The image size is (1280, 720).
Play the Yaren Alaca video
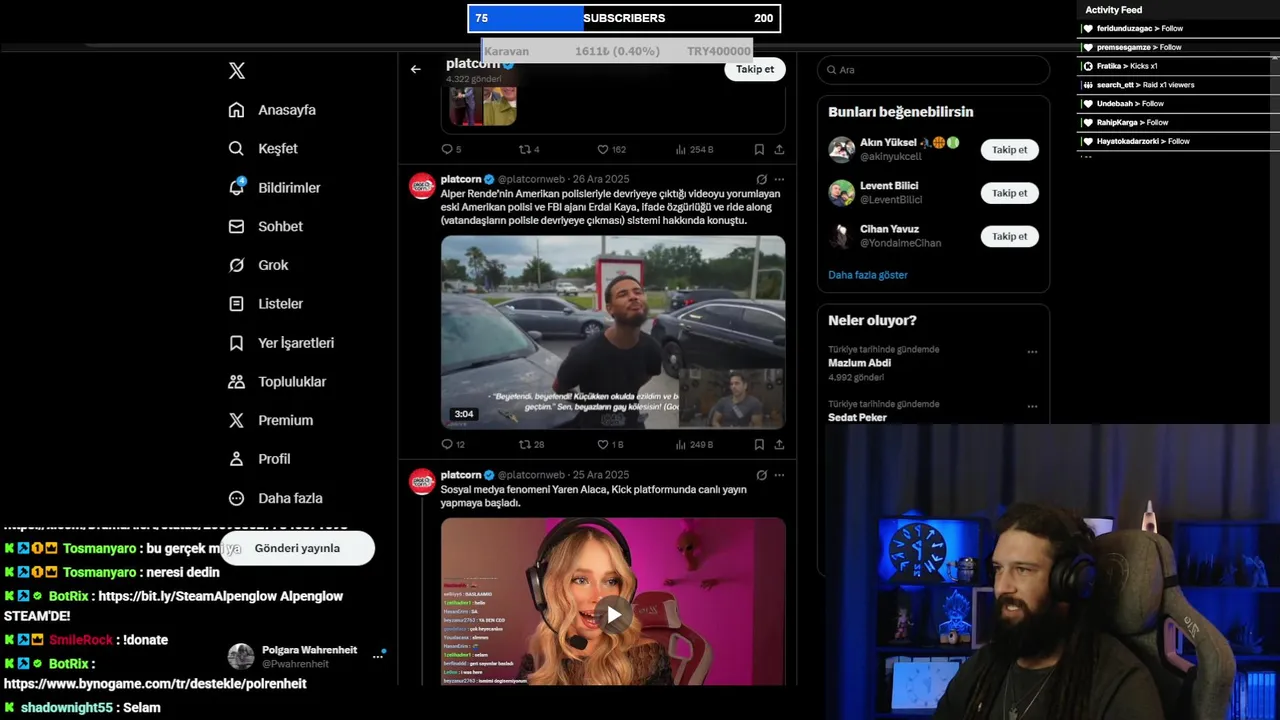[x=613, y=614]
